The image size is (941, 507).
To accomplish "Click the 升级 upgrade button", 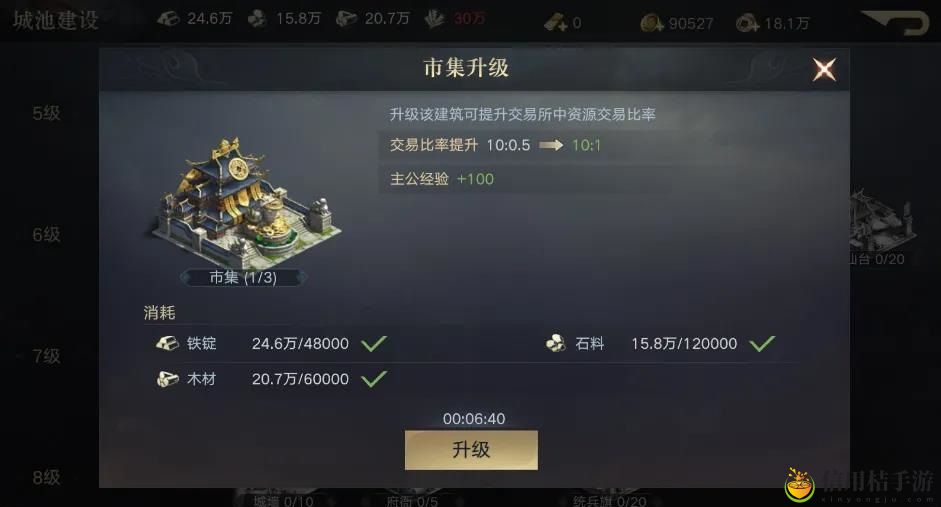I will [x=471, y=450].
